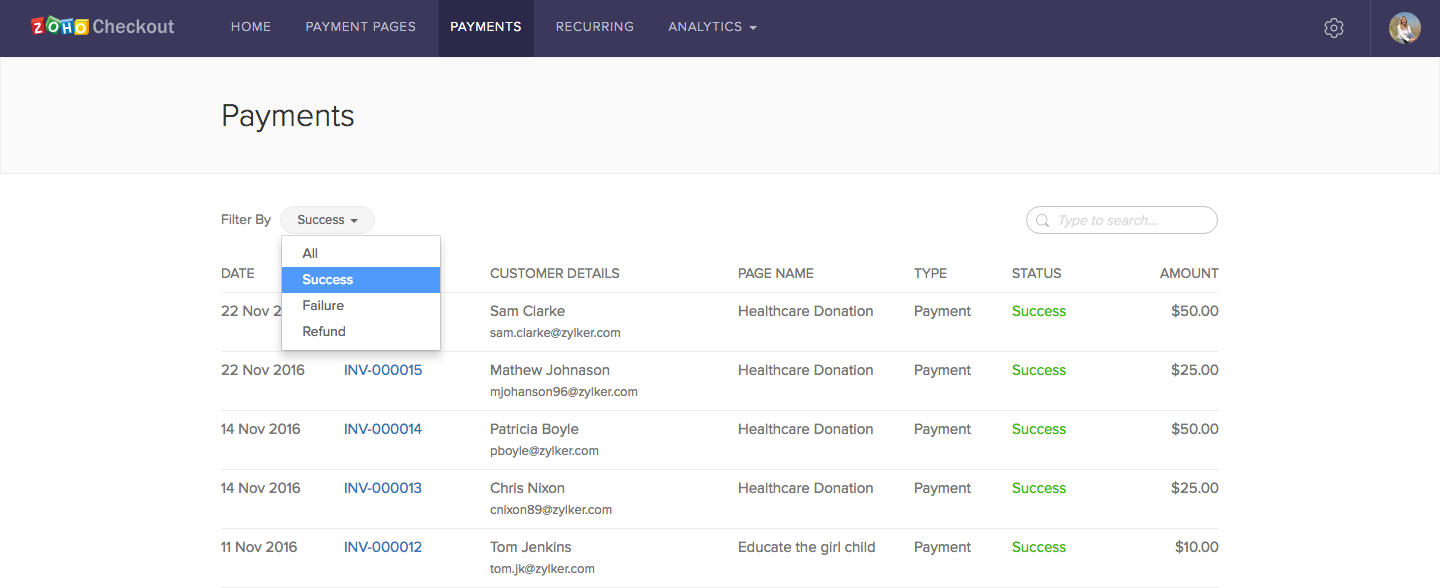Go to the HOME tab

point(250,27)
